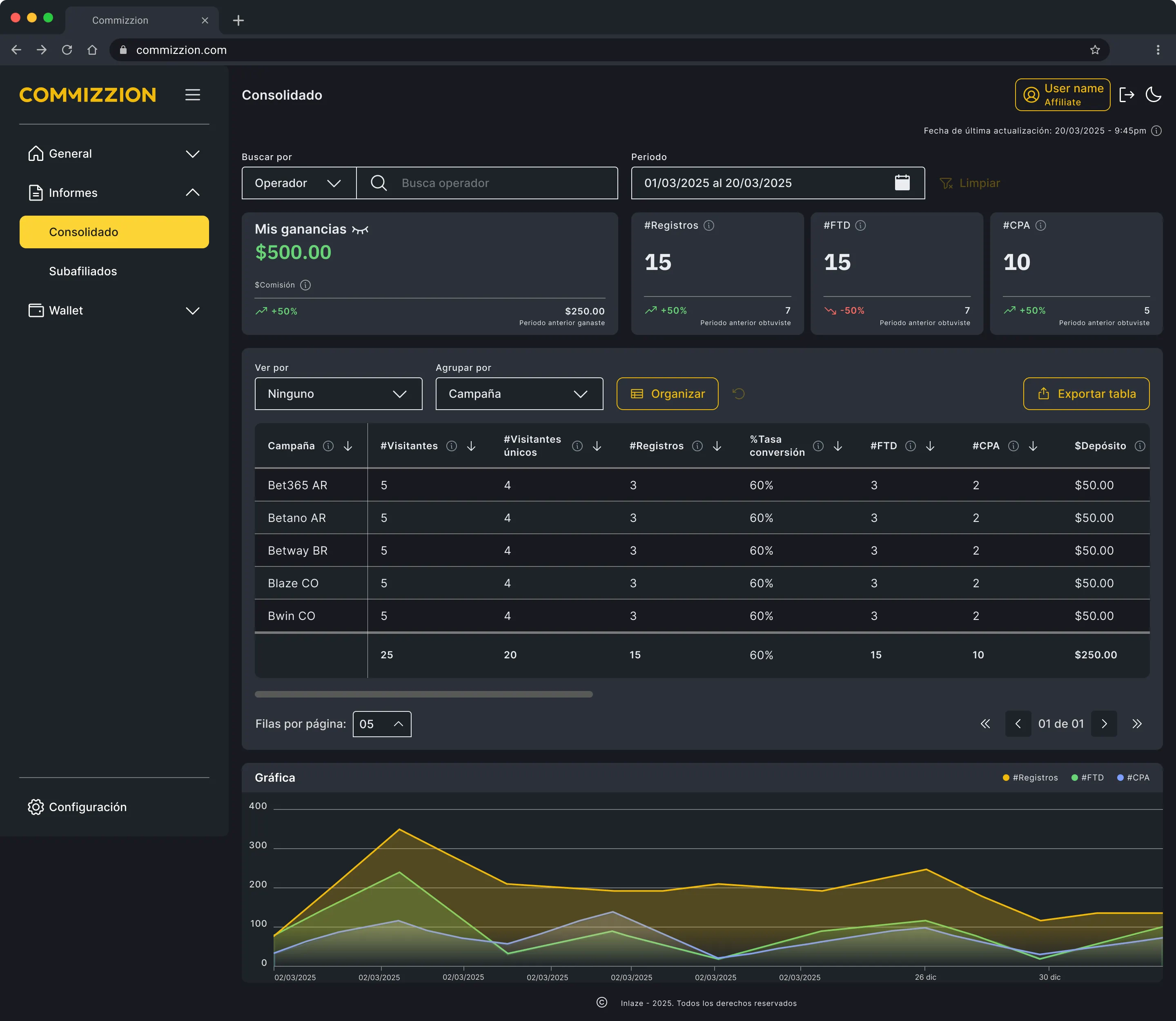
Task: Toggle dark mode with moon icon
Action: [x=1153, y=95]
